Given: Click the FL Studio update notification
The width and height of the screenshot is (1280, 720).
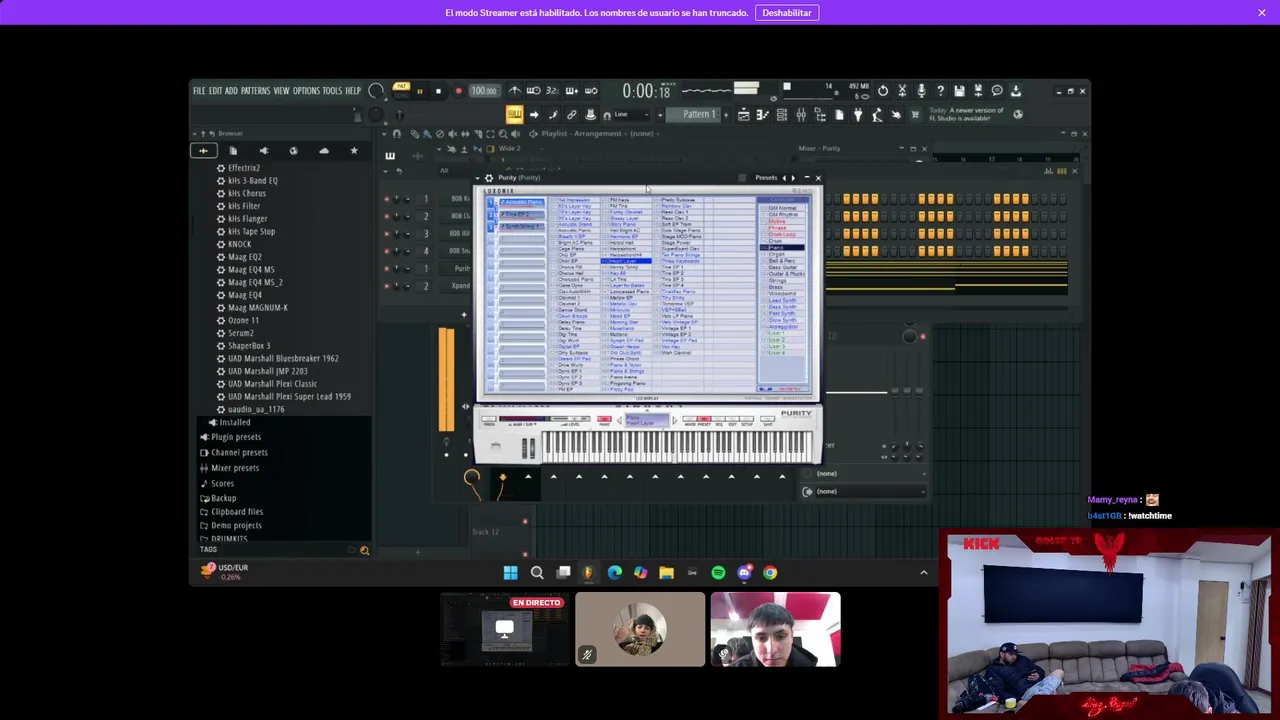Looking at the screenshot, I should click(966, 114).
